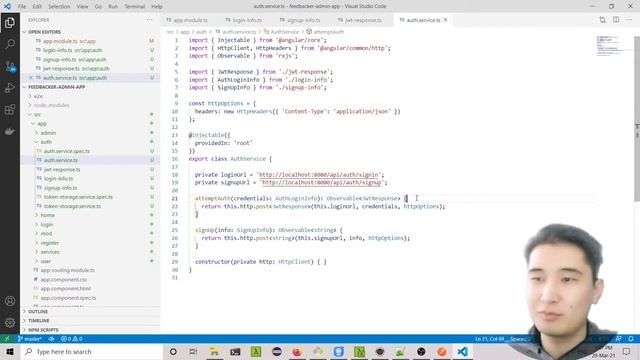Viewport: 640px width, 360px height.
Task: Collapse the src folder
Action: click(37, 115)
